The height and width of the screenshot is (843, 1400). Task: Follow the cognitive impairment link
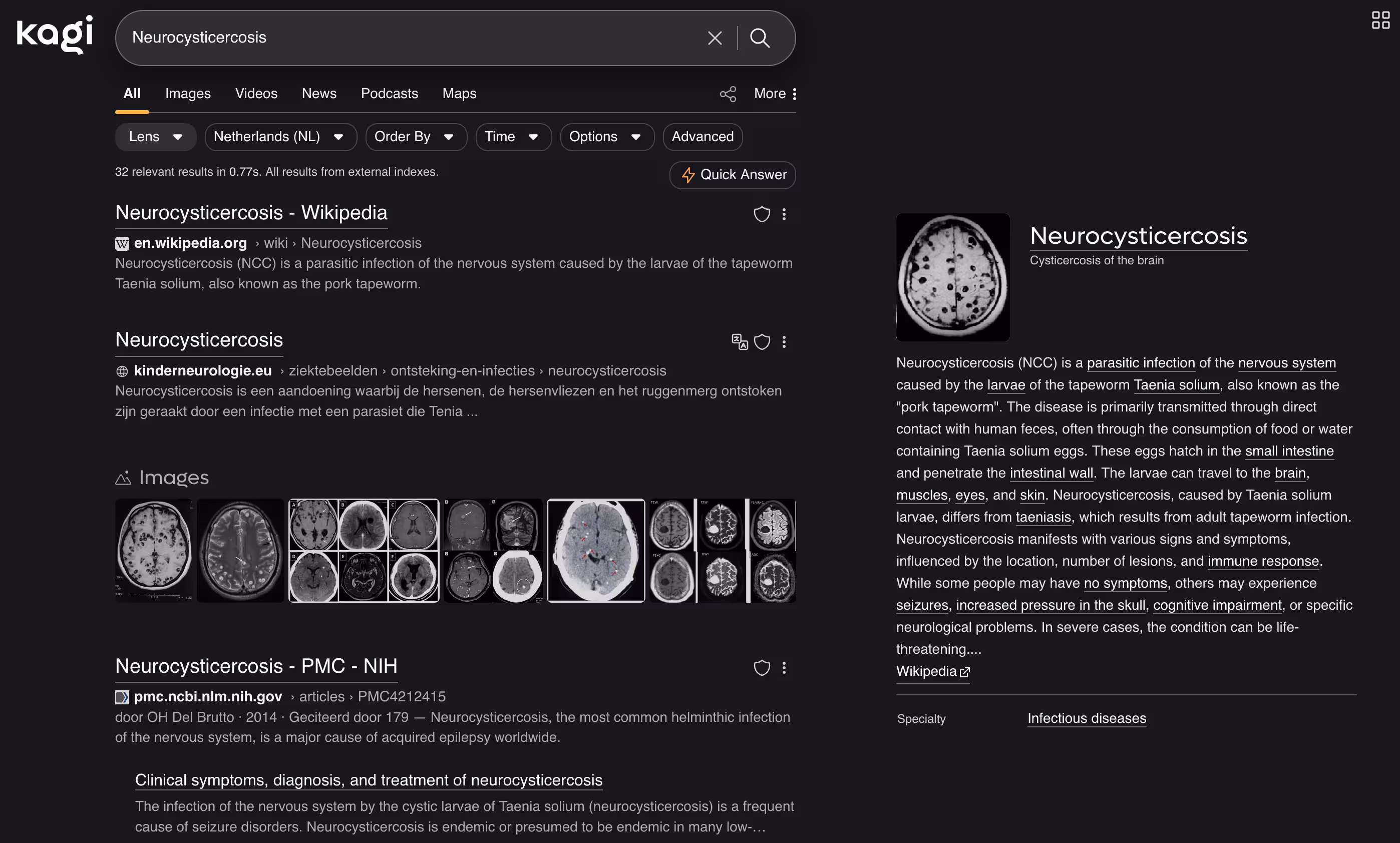coord(1218,606)
